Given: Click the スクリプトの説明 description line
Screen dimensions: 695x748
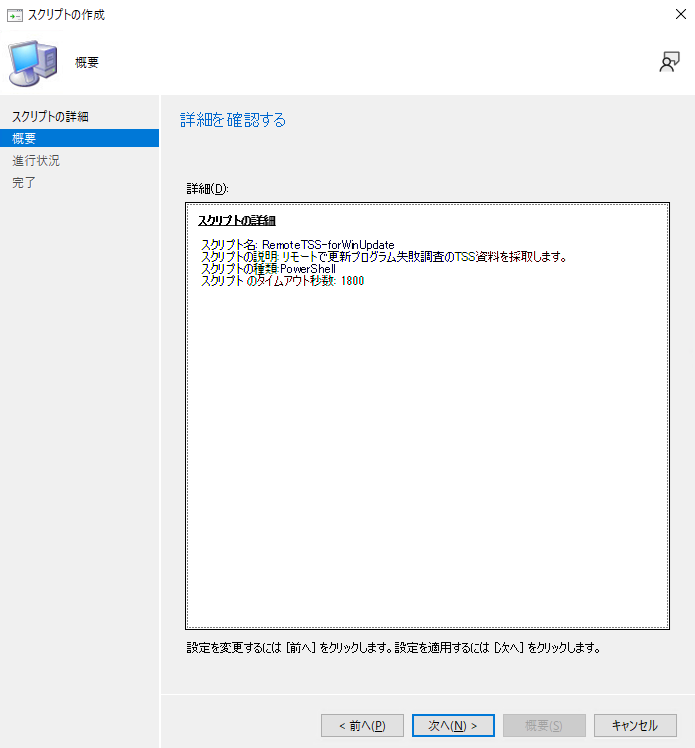Looking at the screenshot, I should [x=383, y=257].
